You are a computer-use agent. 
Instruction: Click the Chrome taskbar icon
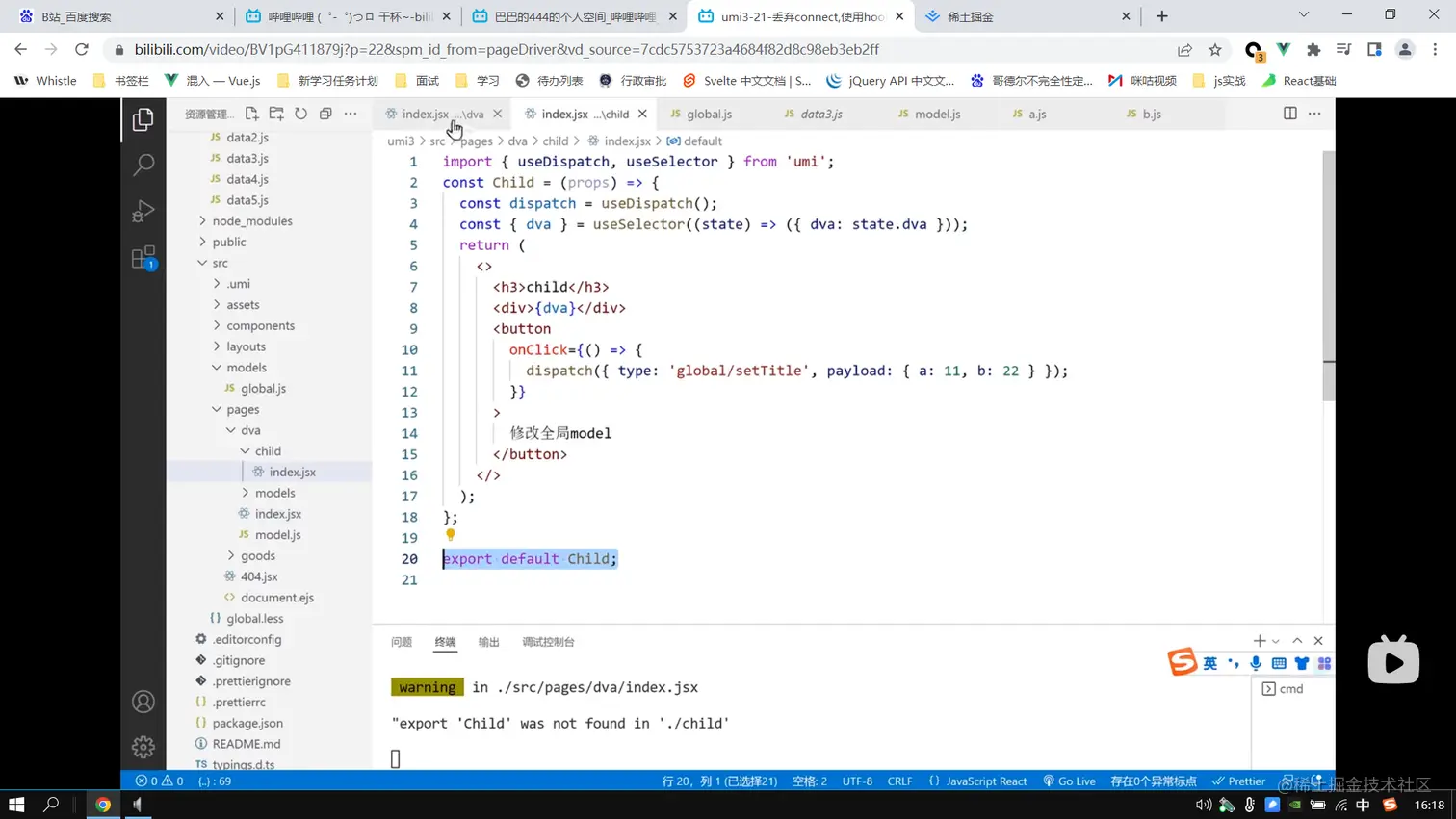click(x=103, y=805)
